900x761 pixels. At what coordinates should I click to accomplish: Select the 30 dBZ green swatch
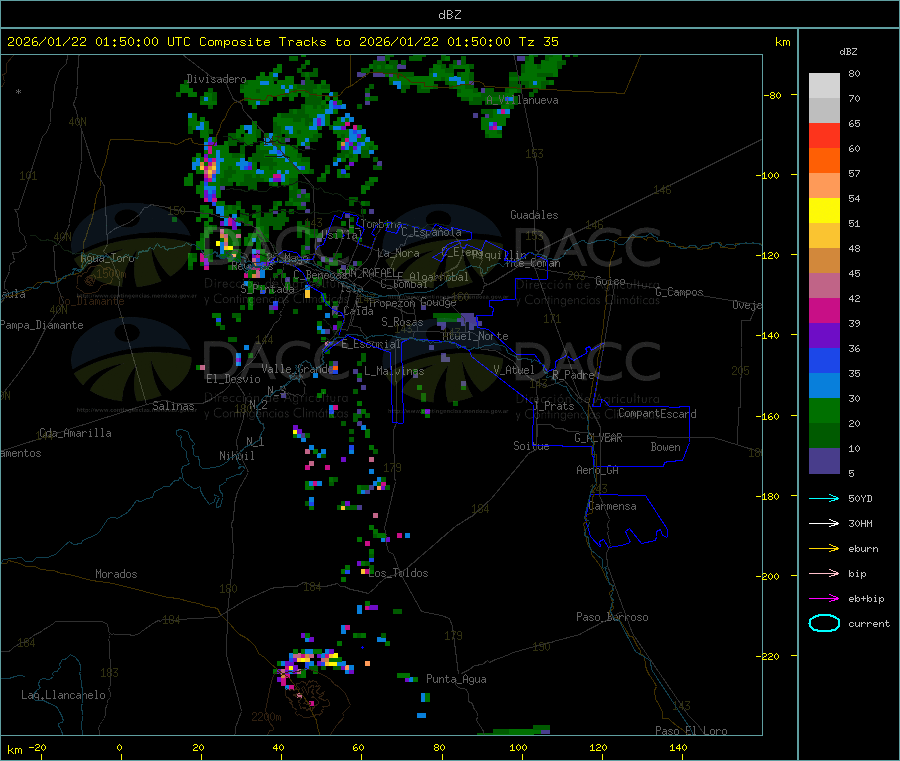(824, 410)
